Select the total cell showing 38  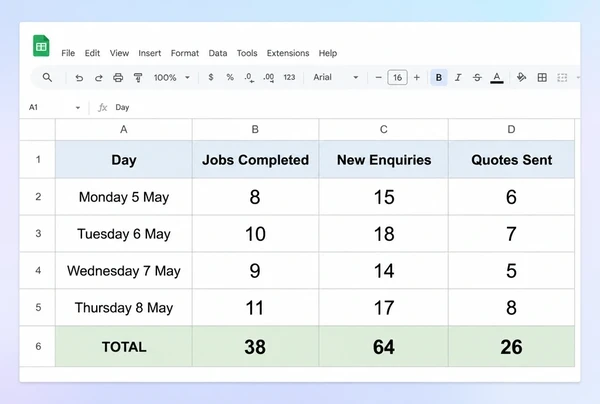(255, 347)
